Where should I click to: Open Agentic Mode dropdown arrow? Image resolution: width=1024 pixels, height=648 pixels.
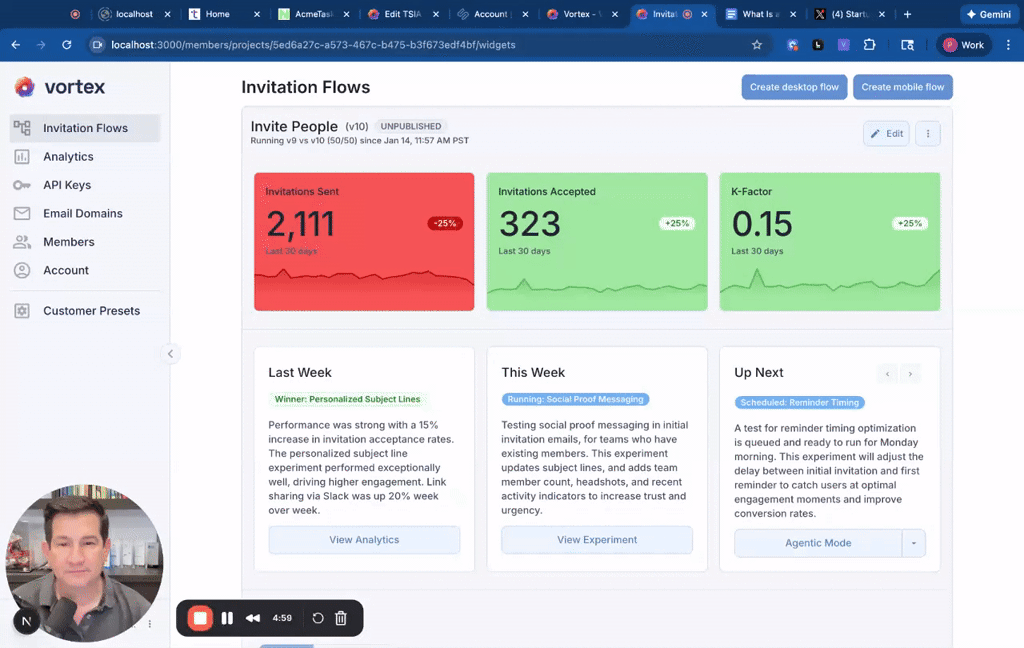point(914,543)
